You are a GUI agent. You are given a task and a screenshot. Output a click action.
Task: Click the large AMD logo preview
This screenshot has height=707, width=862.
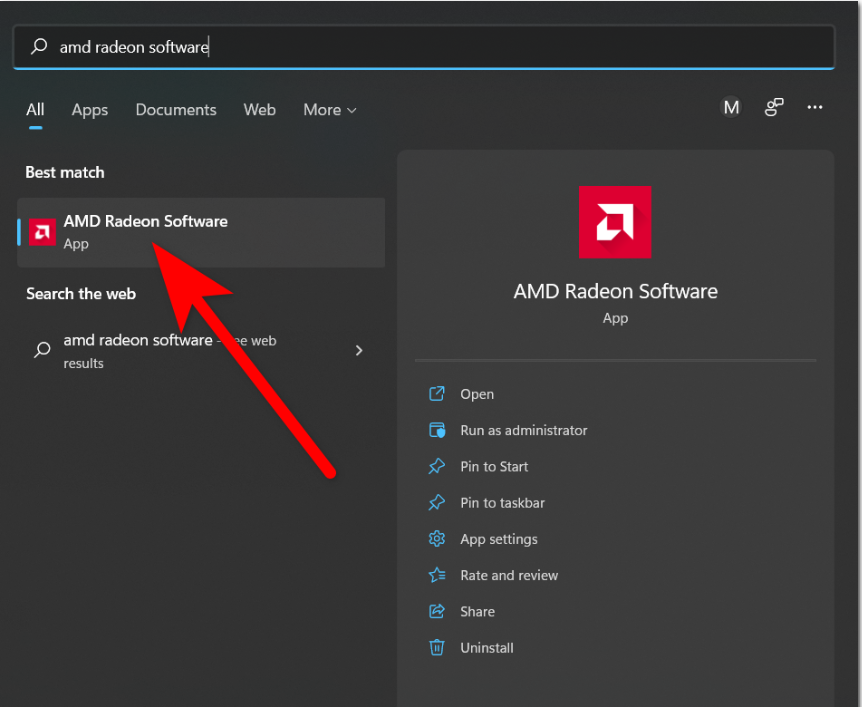(614, 222)
